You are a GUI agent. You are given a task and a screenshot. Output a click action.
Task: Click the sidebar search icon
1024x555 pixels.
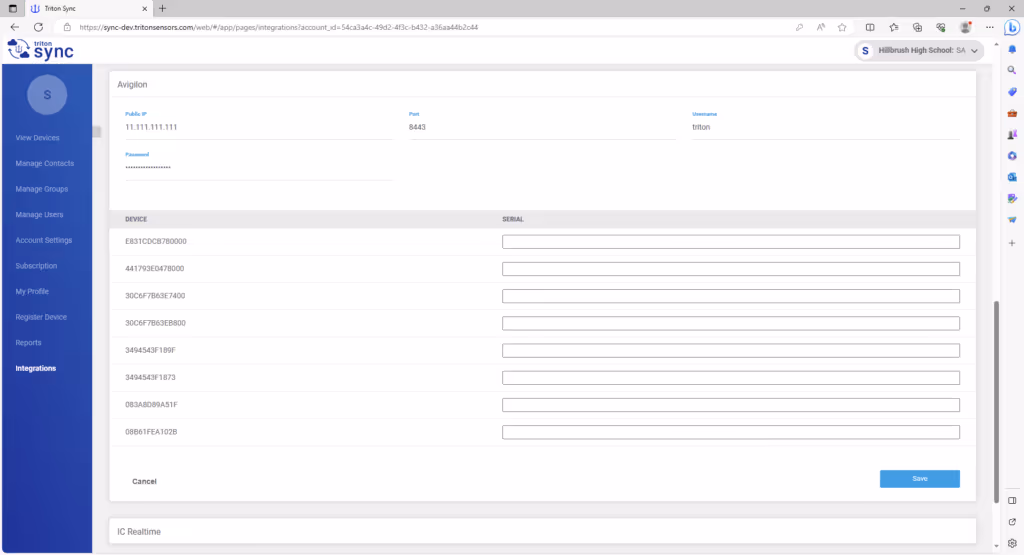pyautogui.click(x=1012, y=70)
